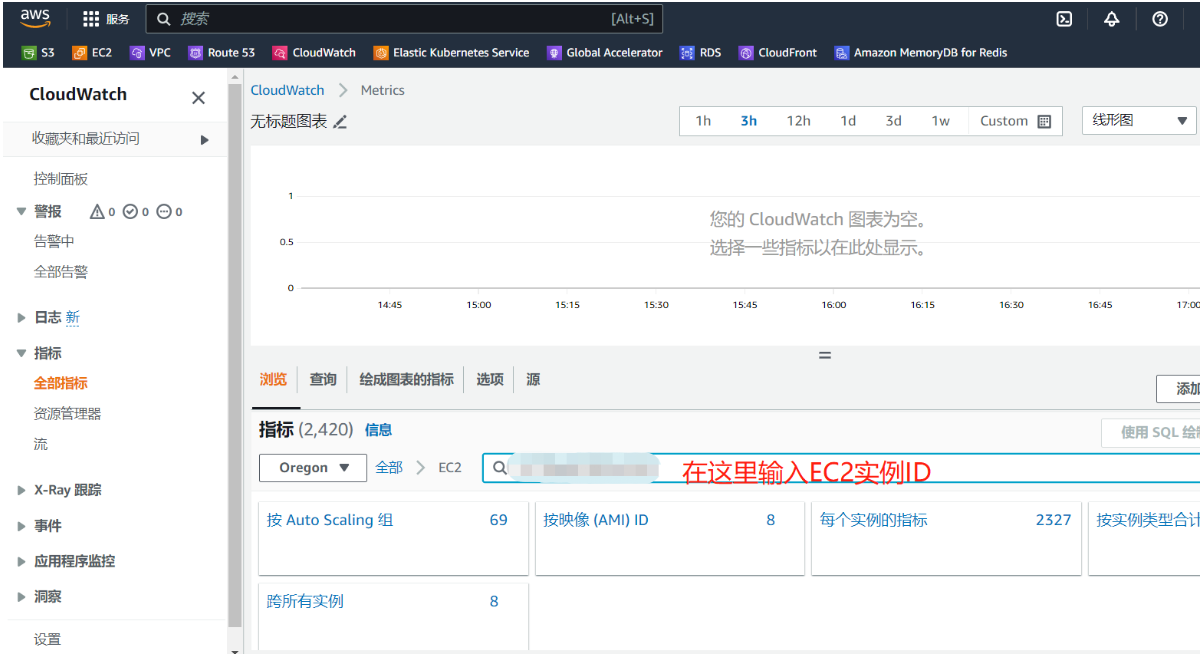
Task: Open the 跨所有实例 metric card
Action: point(393,617)
